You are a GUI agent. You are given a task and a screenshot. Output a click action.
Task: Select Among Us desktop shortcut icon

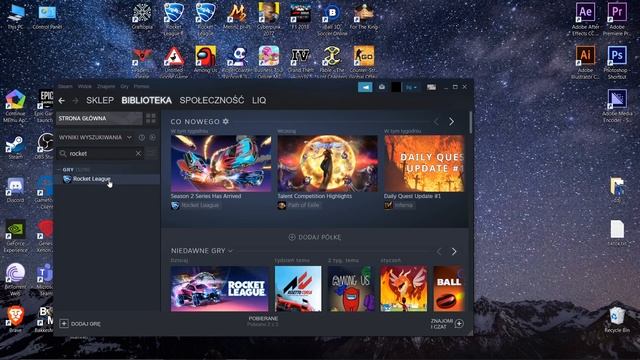click(x=205, y=60)
